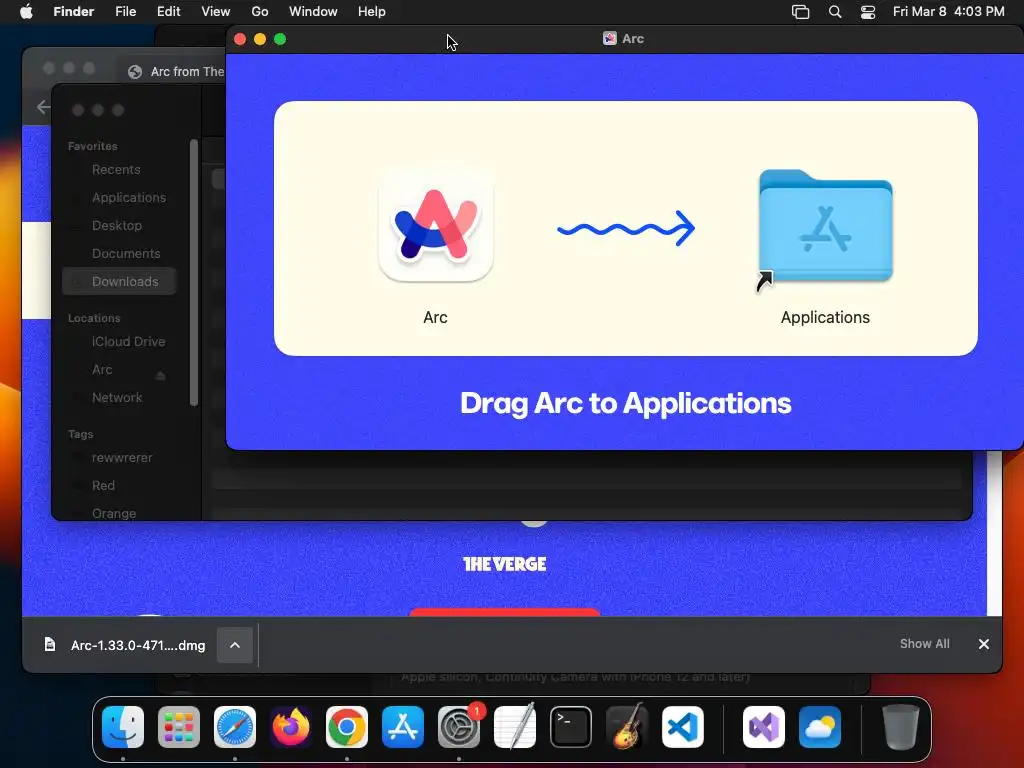Image resolution: width=1024 pixels, height=768 pixels.
Task: Select iCloud Drive in Finder sidebar
Action: click(x=129, y=342)
